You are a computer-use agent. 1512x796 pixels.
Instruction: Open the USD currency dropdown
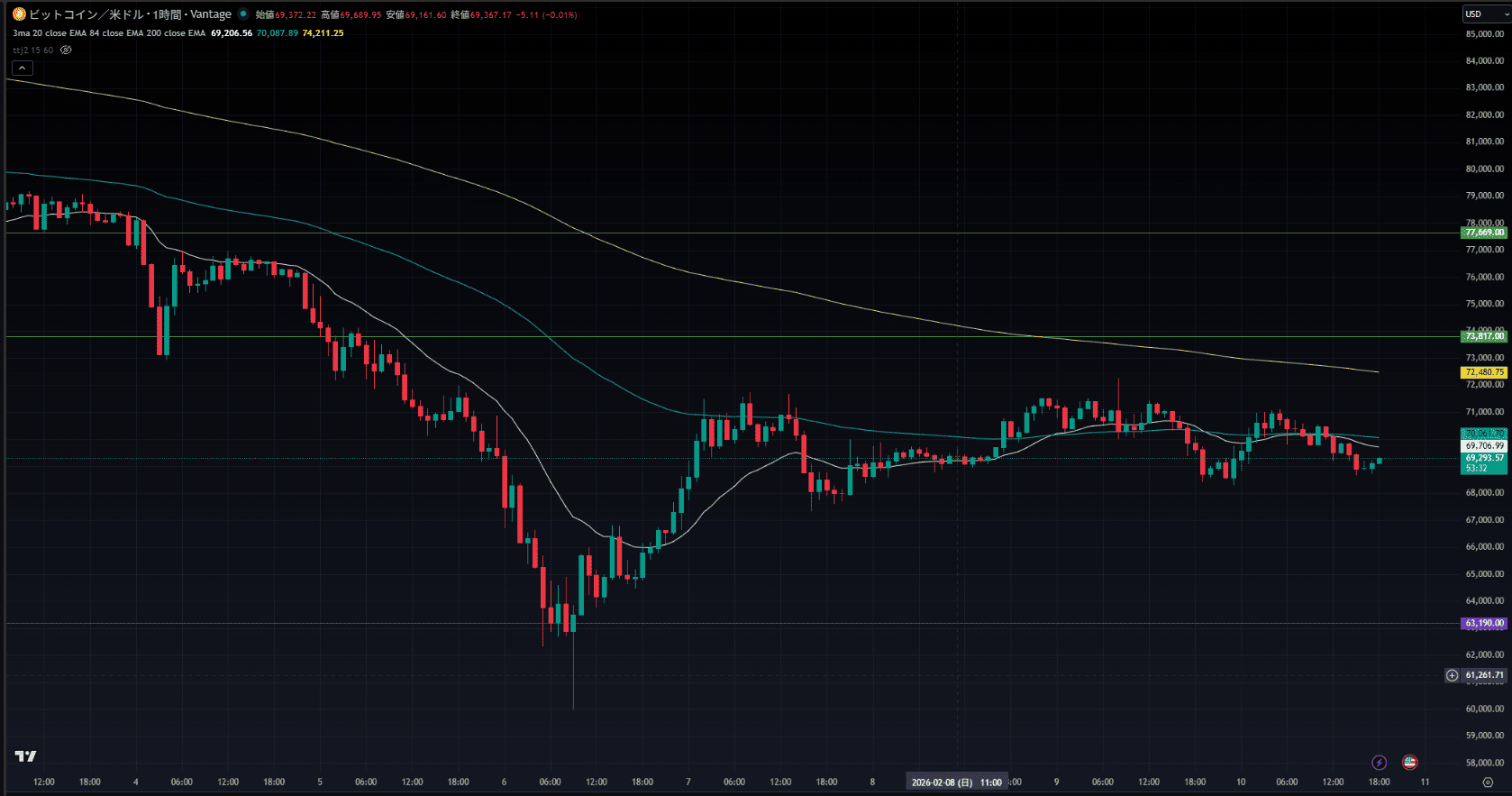click(x=1483, y=14)
